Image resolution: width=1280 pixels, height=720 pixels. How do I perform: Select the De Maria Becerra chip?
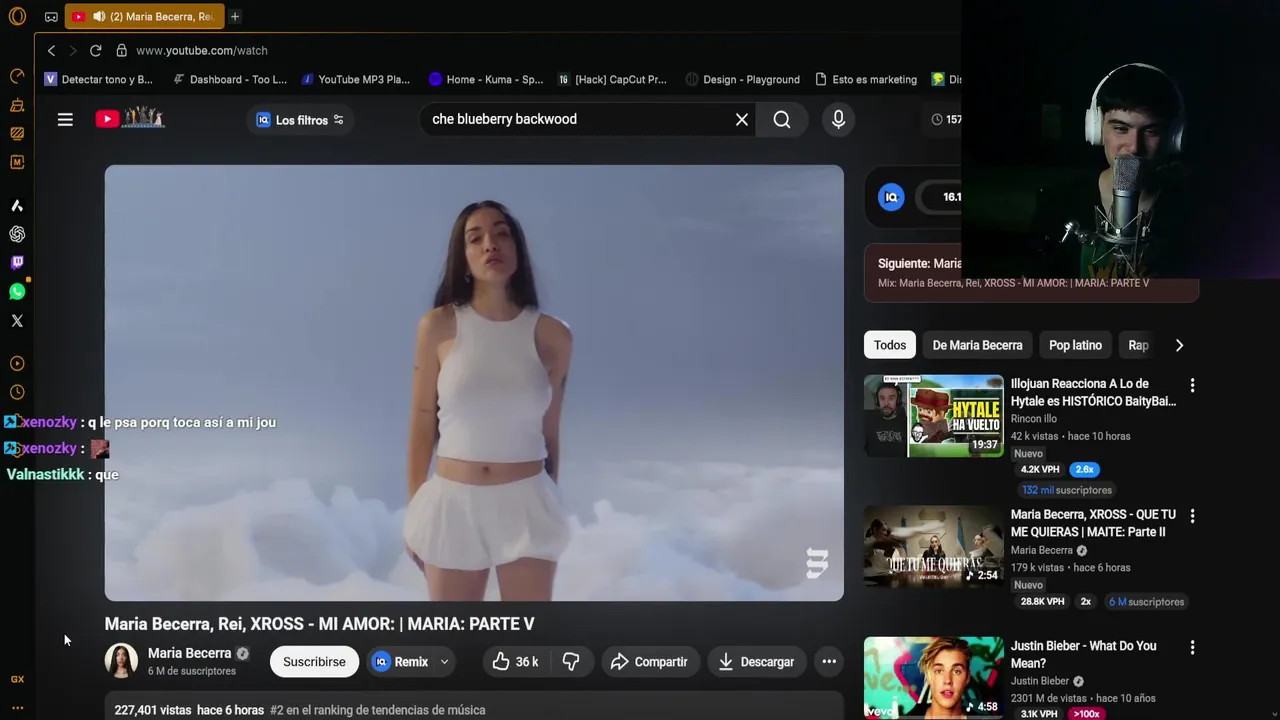coord(977,345)
